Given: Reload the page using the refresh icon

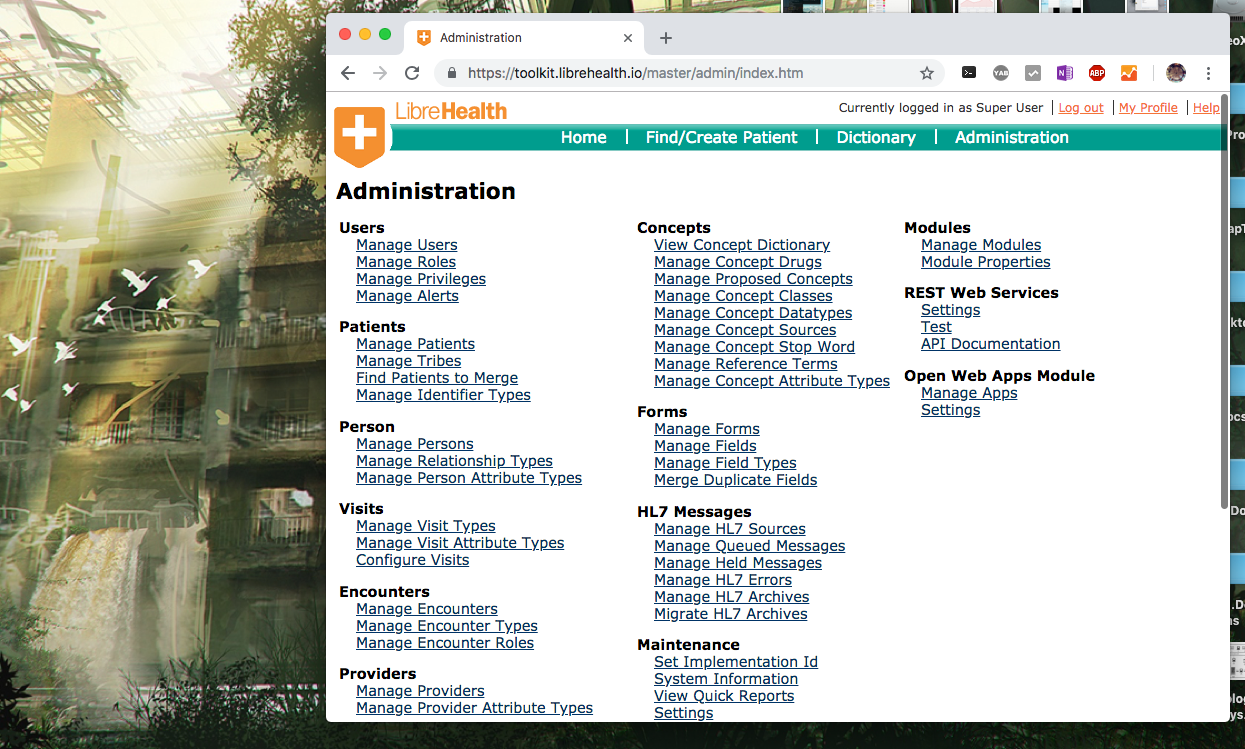Looking at the screenshot, I should click(x=411, y=73).
